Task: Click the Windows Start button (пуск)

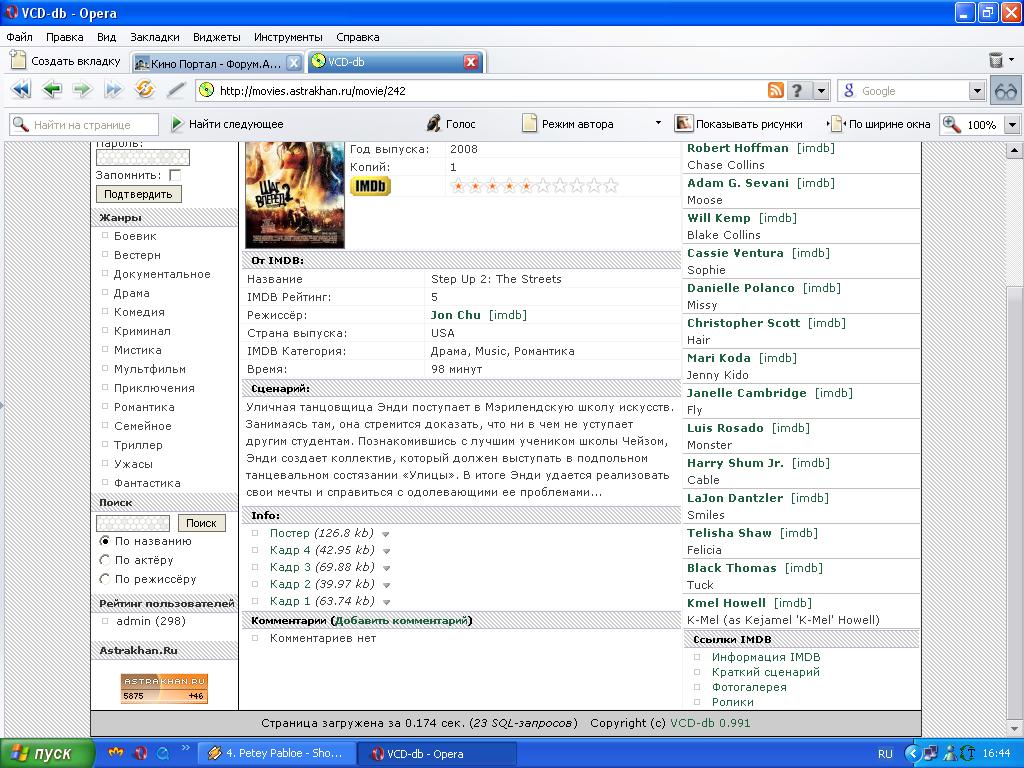Action: tap(47, 753)
